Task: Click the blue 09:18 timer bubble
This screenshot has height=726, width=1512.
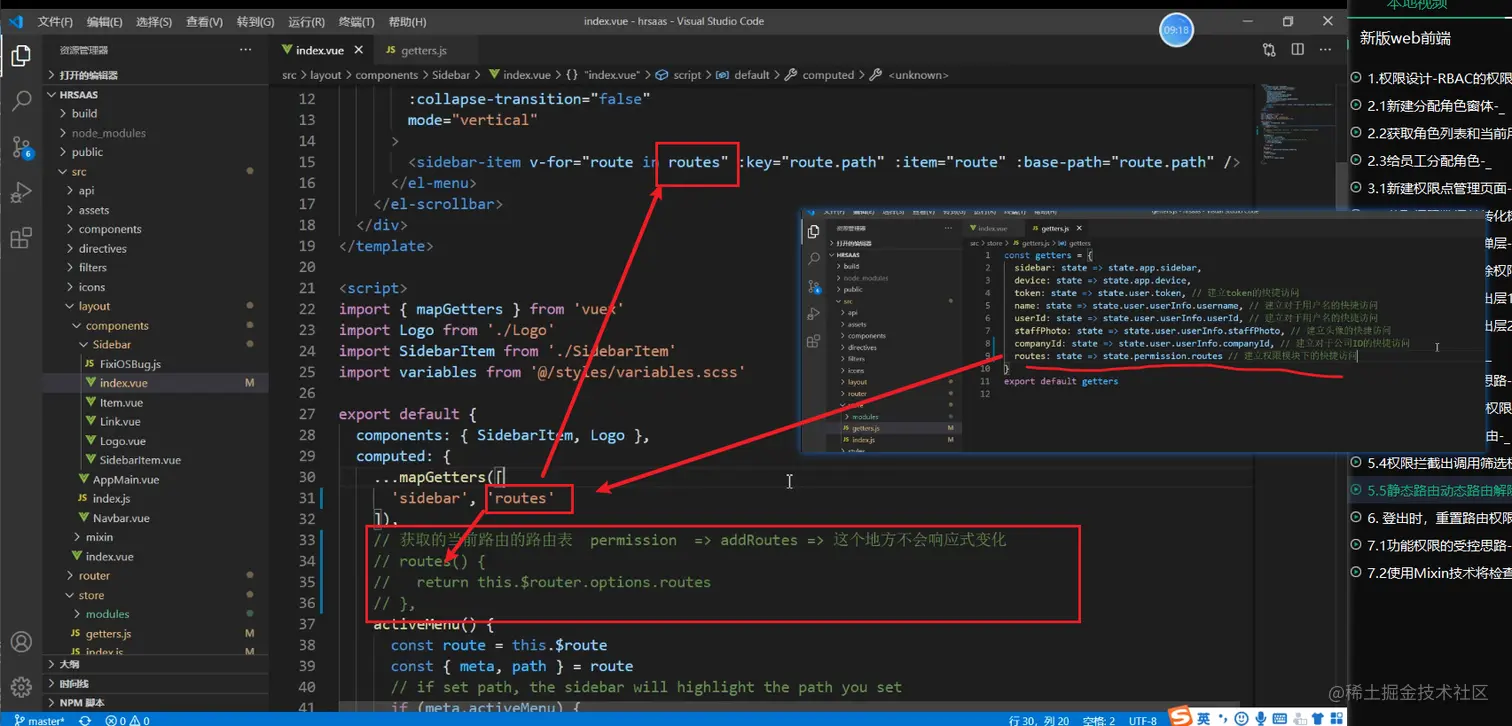Action: pos(1176,30)
